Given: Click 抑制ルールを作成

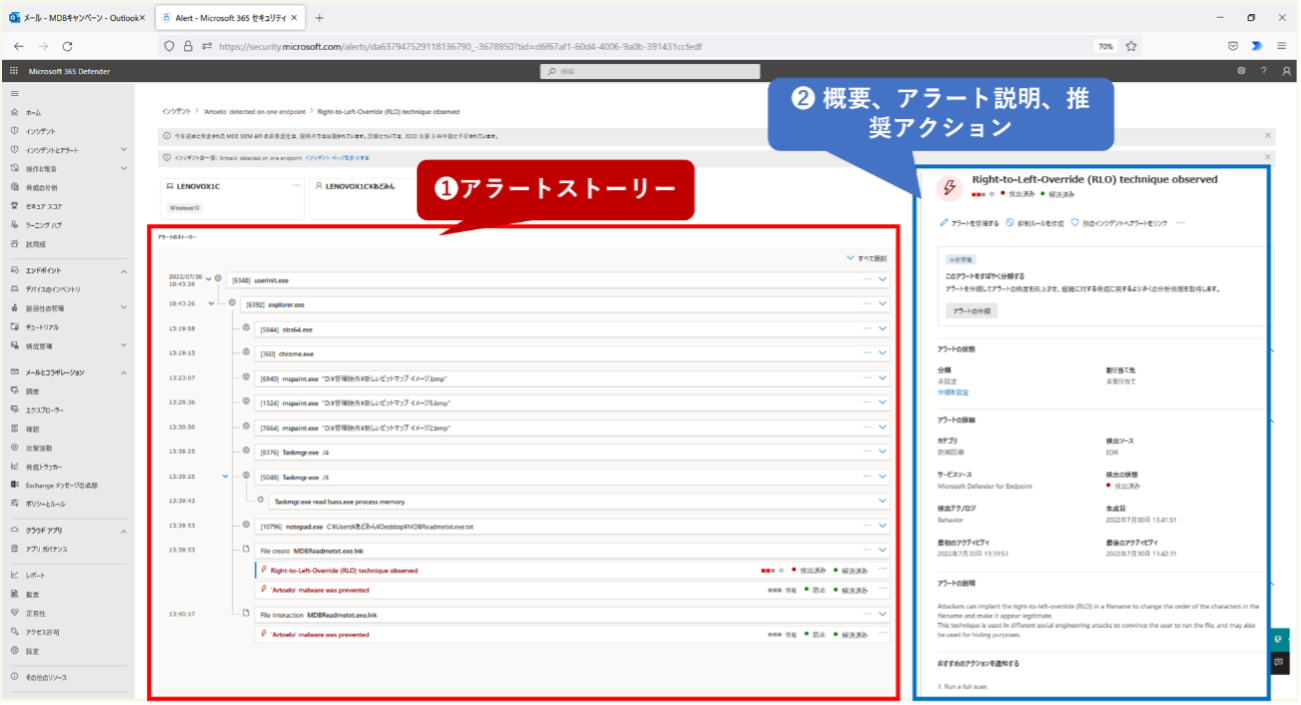Looking at the screenshot, I should [x=1035, y=223].
